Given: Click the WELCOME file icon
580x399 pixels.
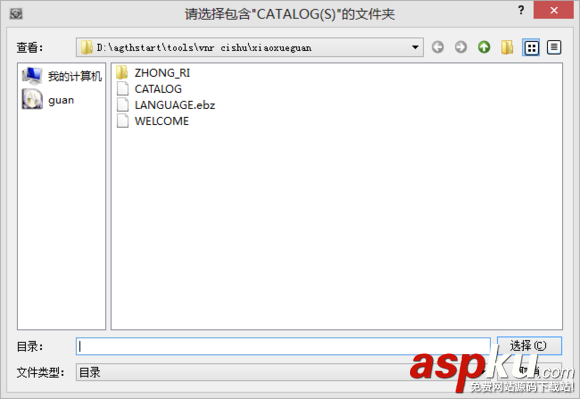Looking at the screenshot, I should (x=122, y=121).
